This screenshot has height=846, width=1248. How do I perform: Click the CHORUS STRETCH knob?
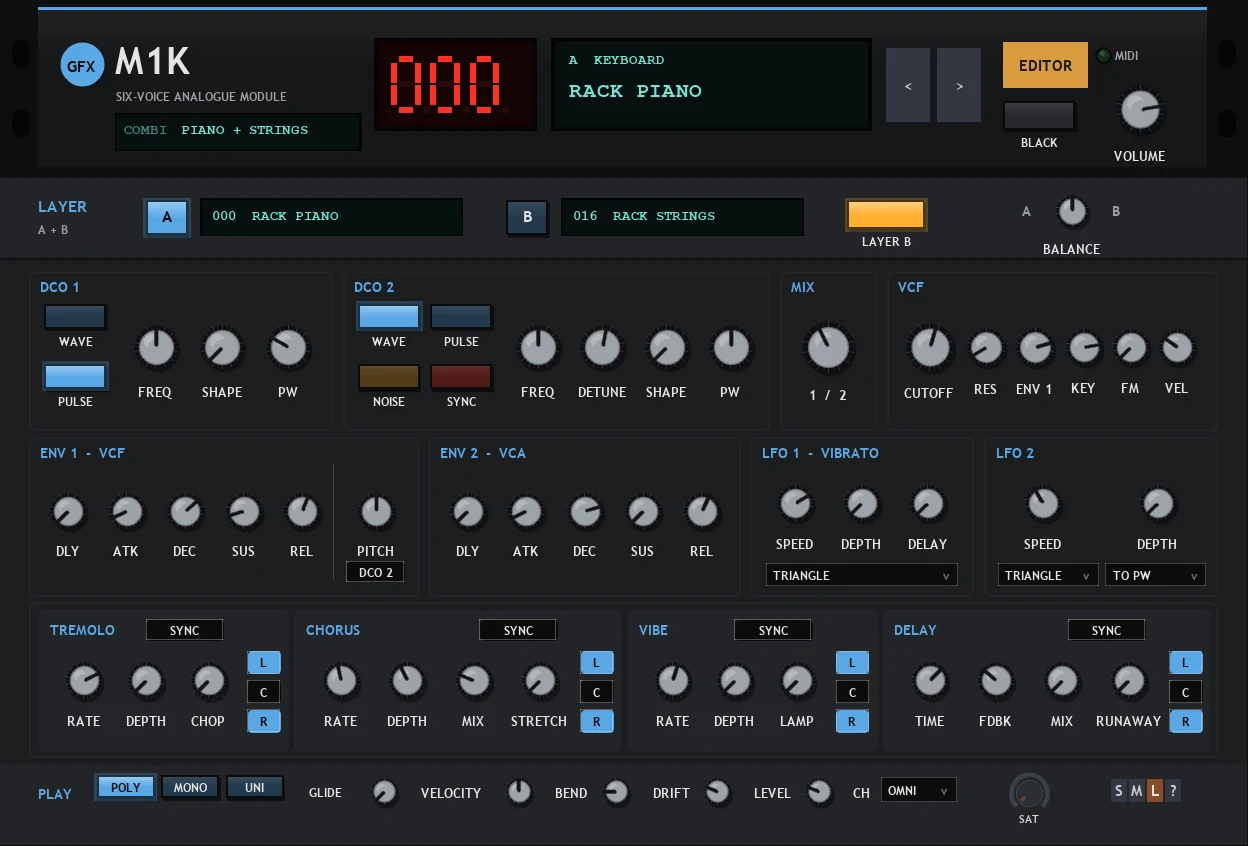click(540, 682)
